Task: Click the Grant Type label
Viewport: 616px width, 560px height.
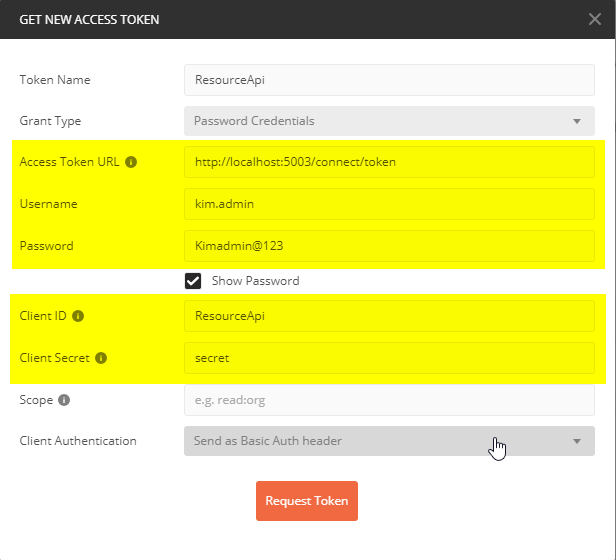Action: (50, 121)
